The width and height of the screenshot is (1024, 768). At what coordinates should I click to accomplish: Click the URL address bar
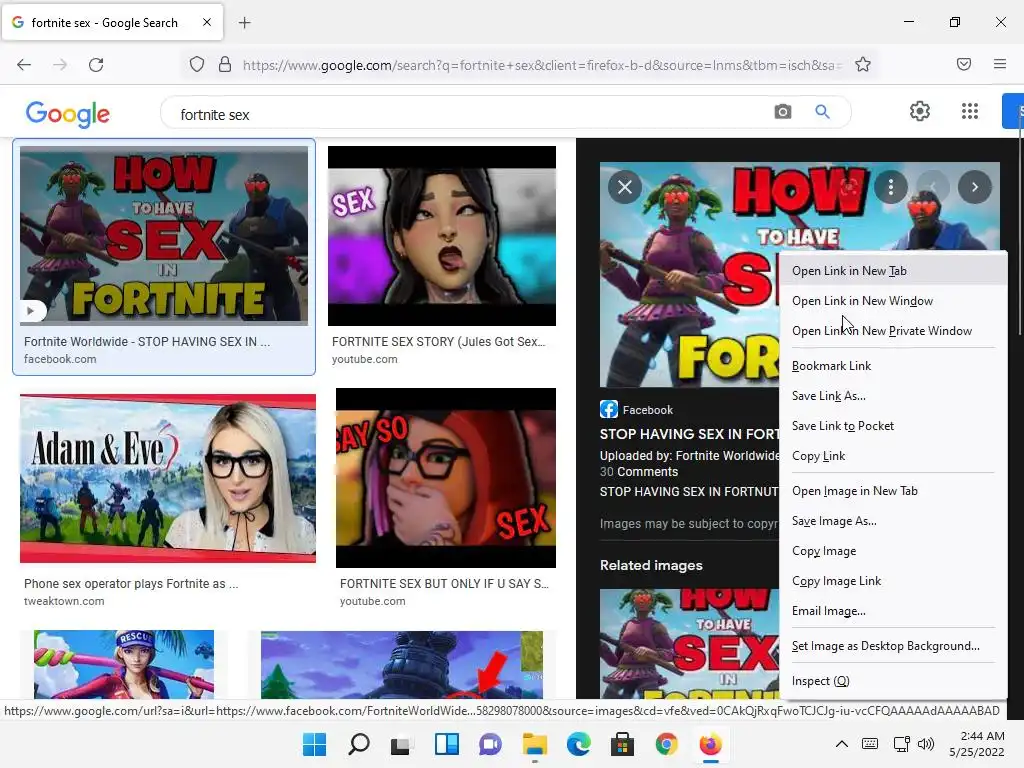point(541,65)
